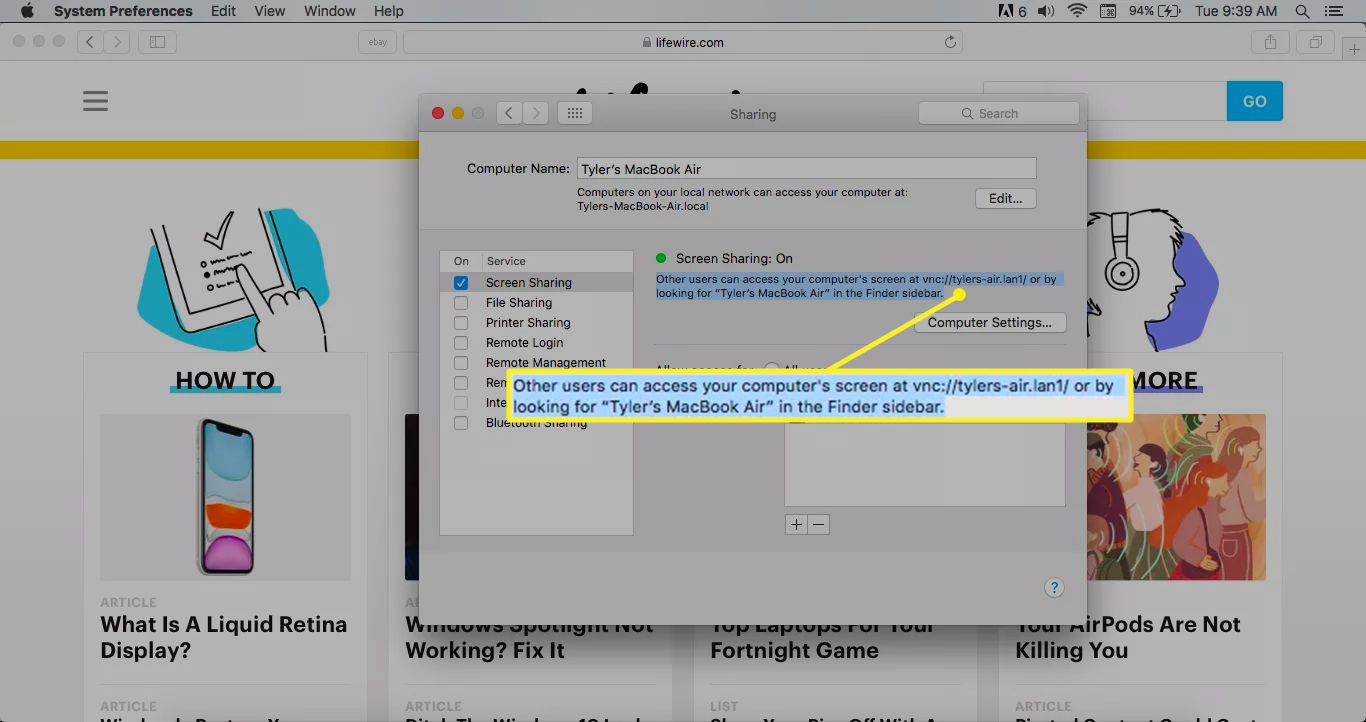Enable the Printer Sharing checkbox
The width and height of the screenshot is (1366, 722).
click(461, 323)
